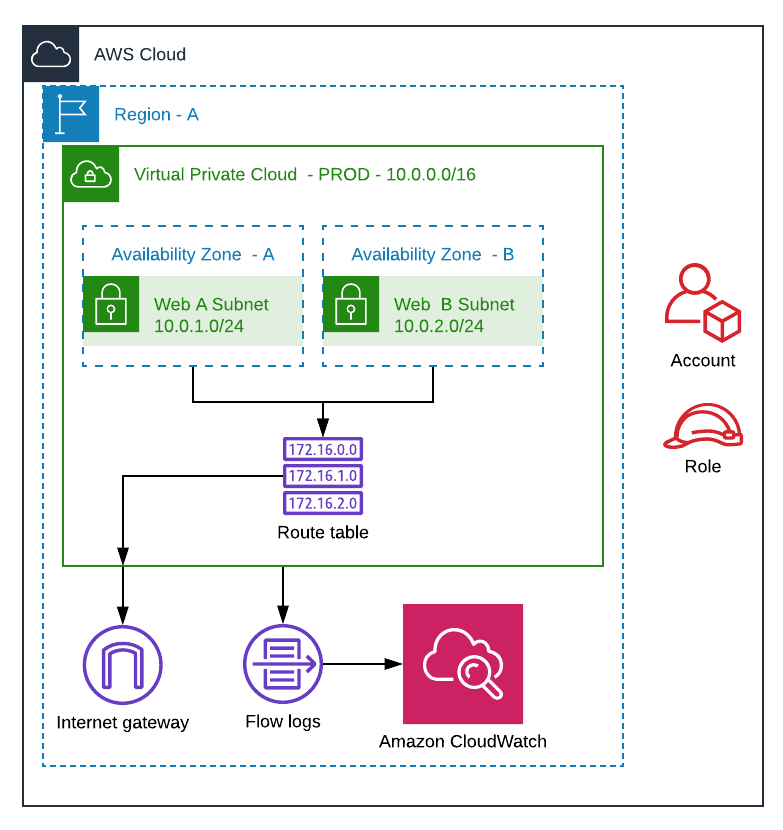Select the Account label
Image resolution: width=783 pixels, height=830 pixels.
703,360
